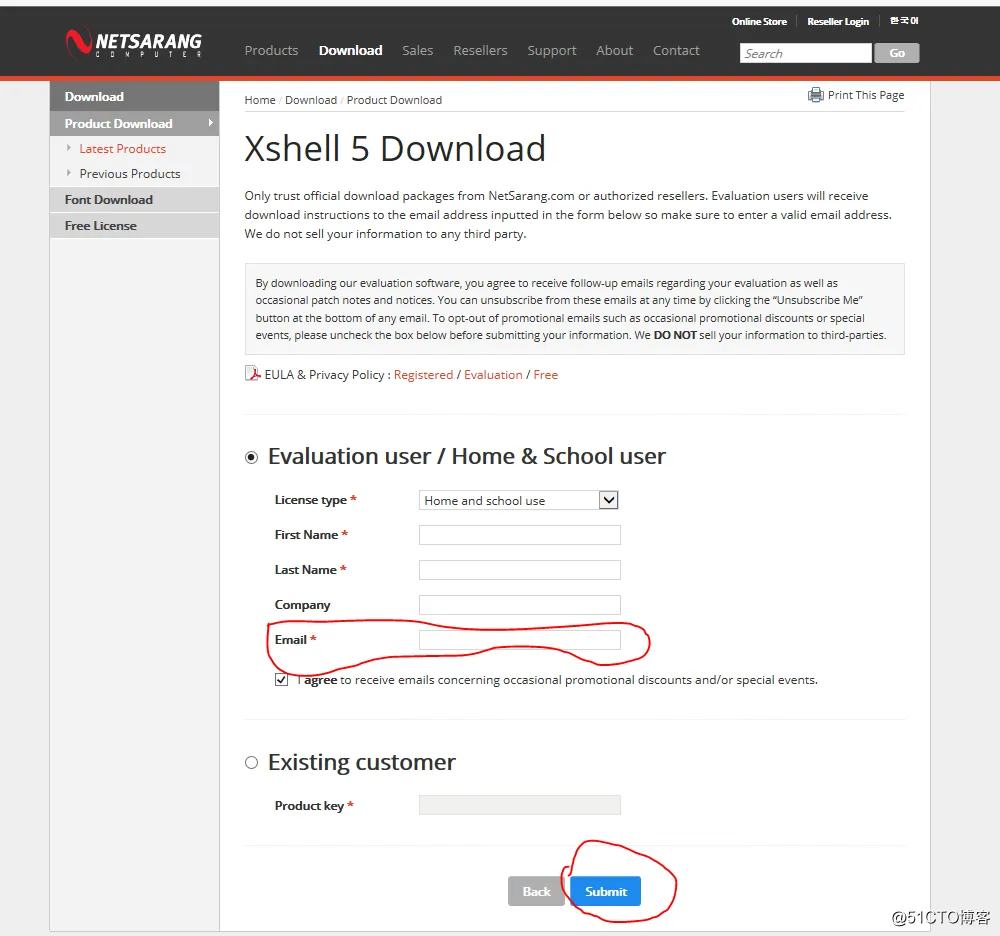Click the Go search button
The width and height of the screenshot is (1000, 936).
(x=897, y=53)
